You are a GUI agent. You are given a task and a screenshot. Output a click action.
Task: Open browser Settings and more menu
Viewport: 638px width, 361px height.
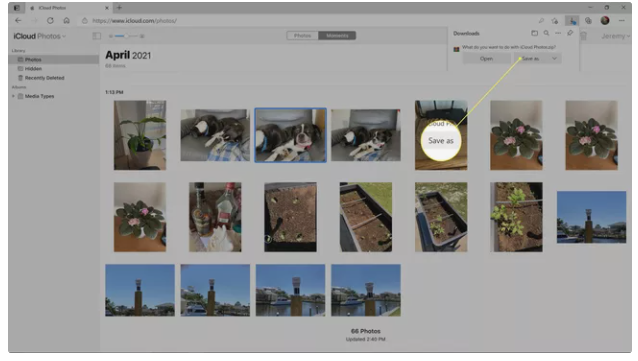621,21
